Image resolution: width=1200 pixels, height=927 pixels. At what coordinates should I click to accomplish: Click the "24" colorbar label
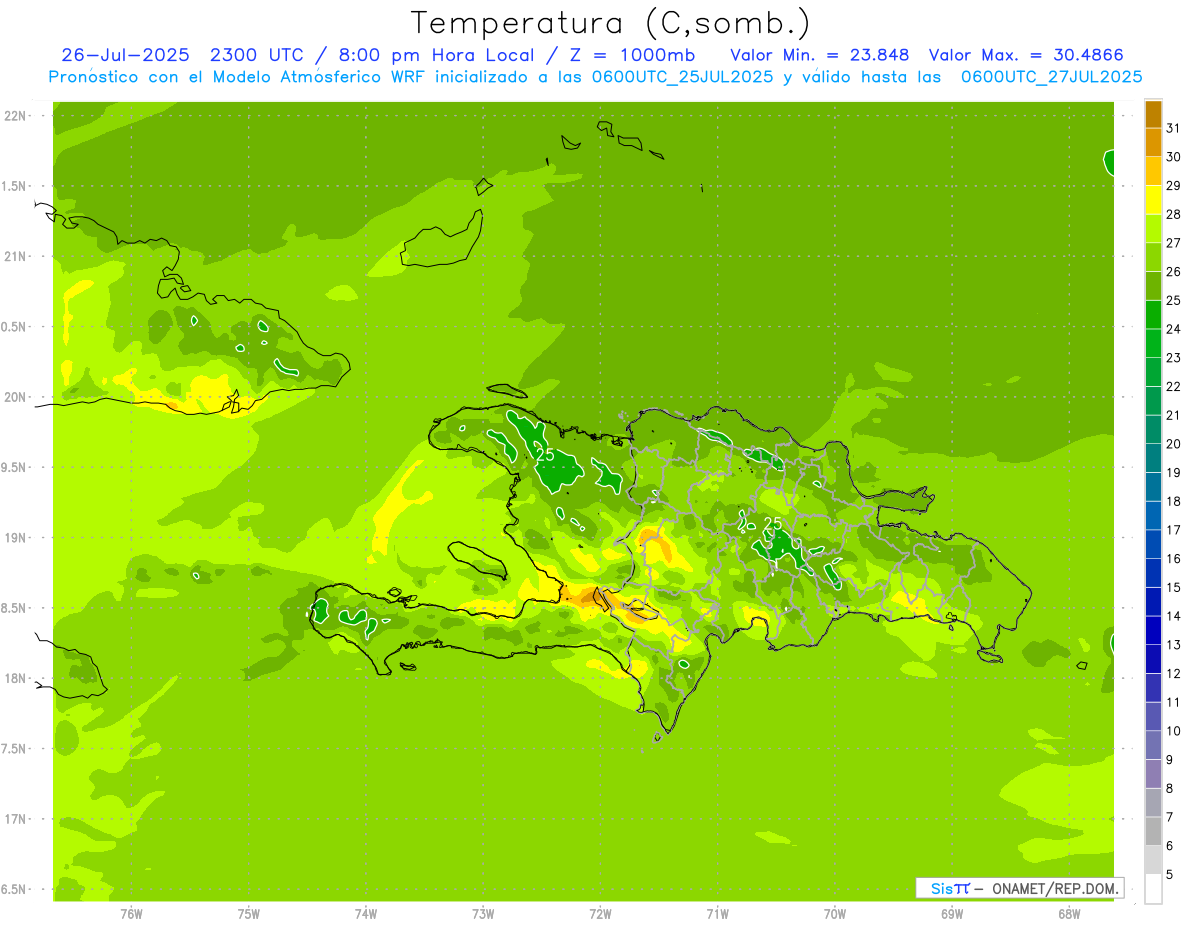[1173, 329]
